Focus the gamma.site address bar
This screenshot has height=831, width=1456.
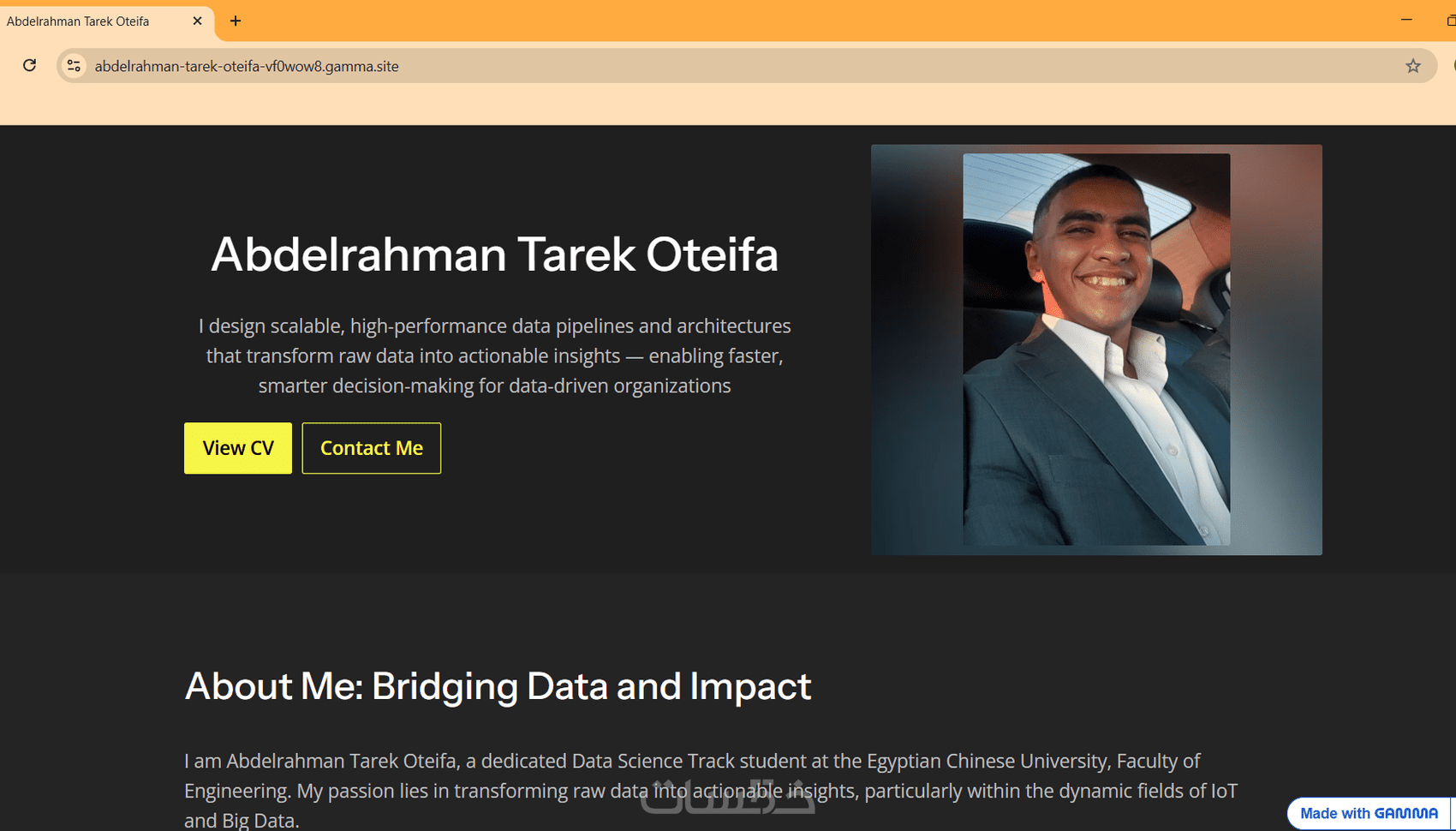[685, 66]
